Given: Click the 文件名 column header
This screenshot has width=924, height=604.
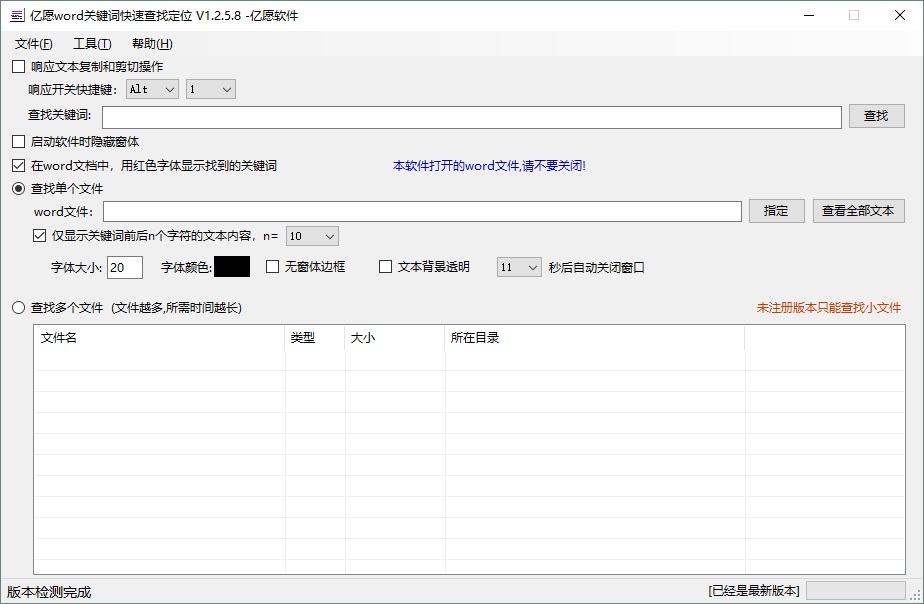Looking at the screenshot, I should (159, 338).
